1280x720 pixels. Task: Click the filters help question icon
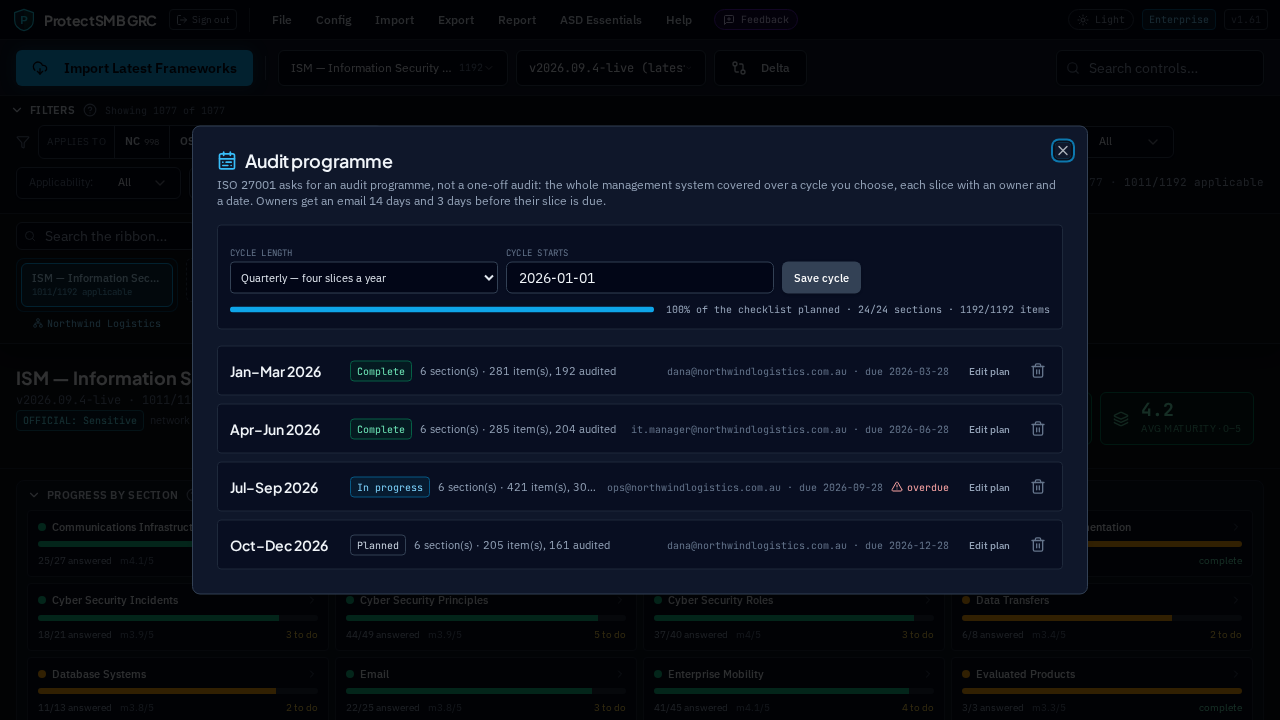[x=90, y=110]
